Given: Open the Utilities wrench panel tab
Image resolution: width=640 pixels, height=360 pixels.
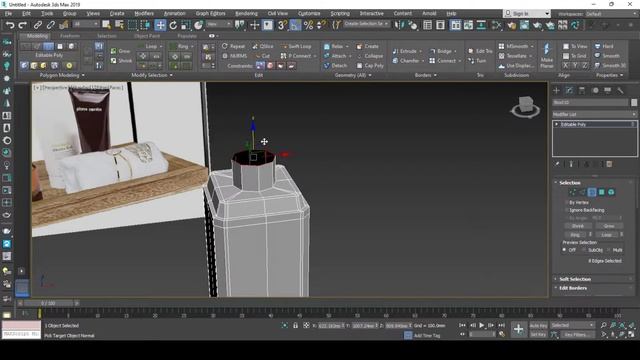Looking at the screenshot, I should (620, 90).
